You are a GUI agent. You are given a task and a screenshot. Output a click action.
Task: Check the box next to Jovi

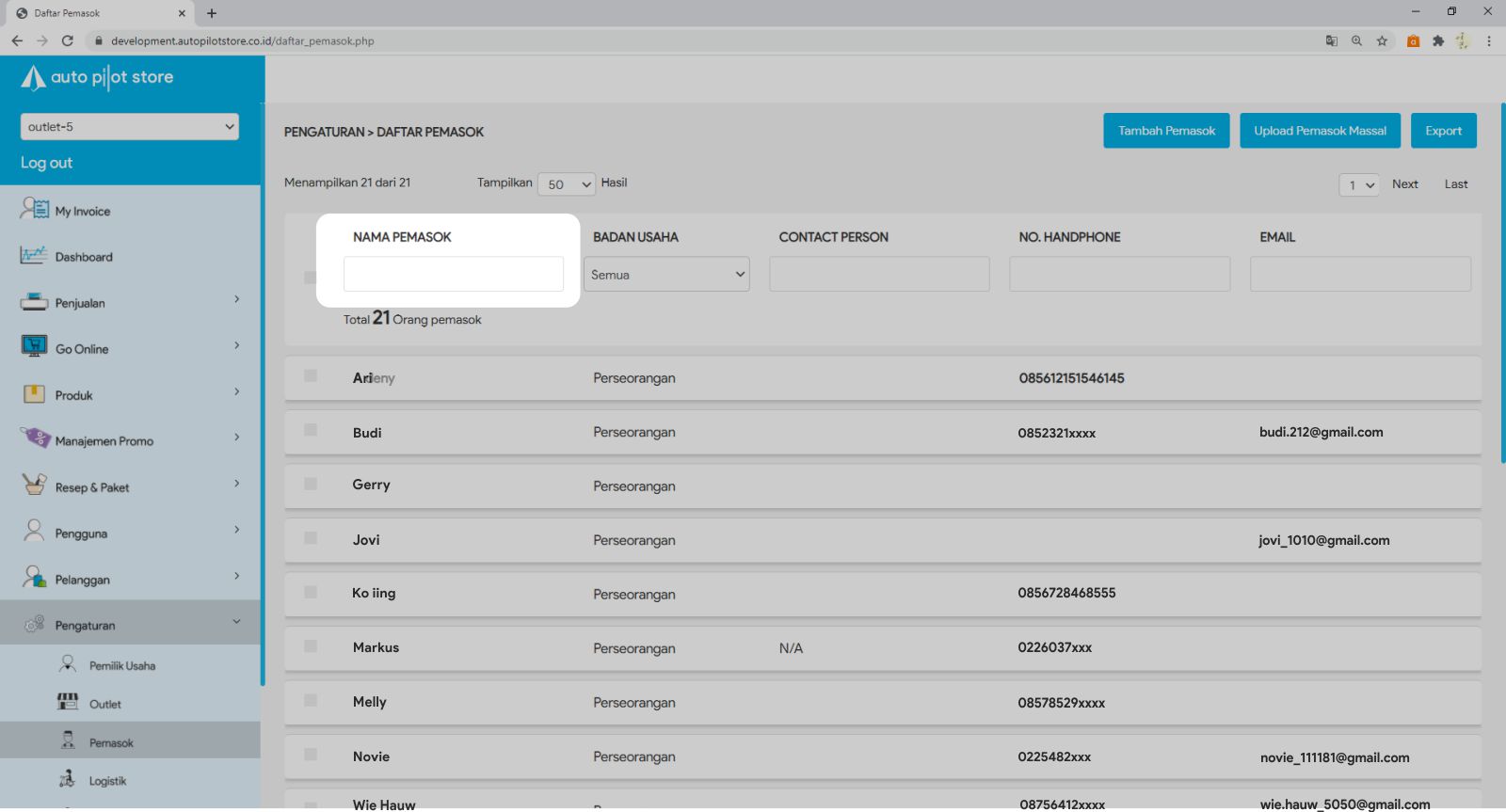pos(311,538)
